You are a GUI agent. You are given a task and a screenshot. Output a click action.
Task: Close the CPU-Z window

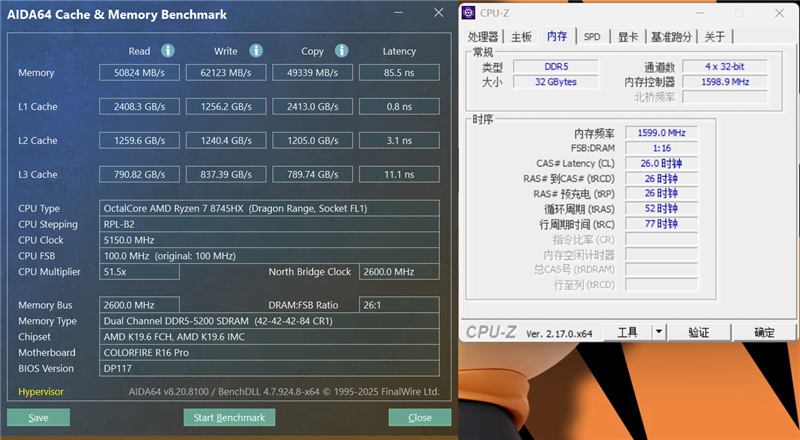point(779,13)
